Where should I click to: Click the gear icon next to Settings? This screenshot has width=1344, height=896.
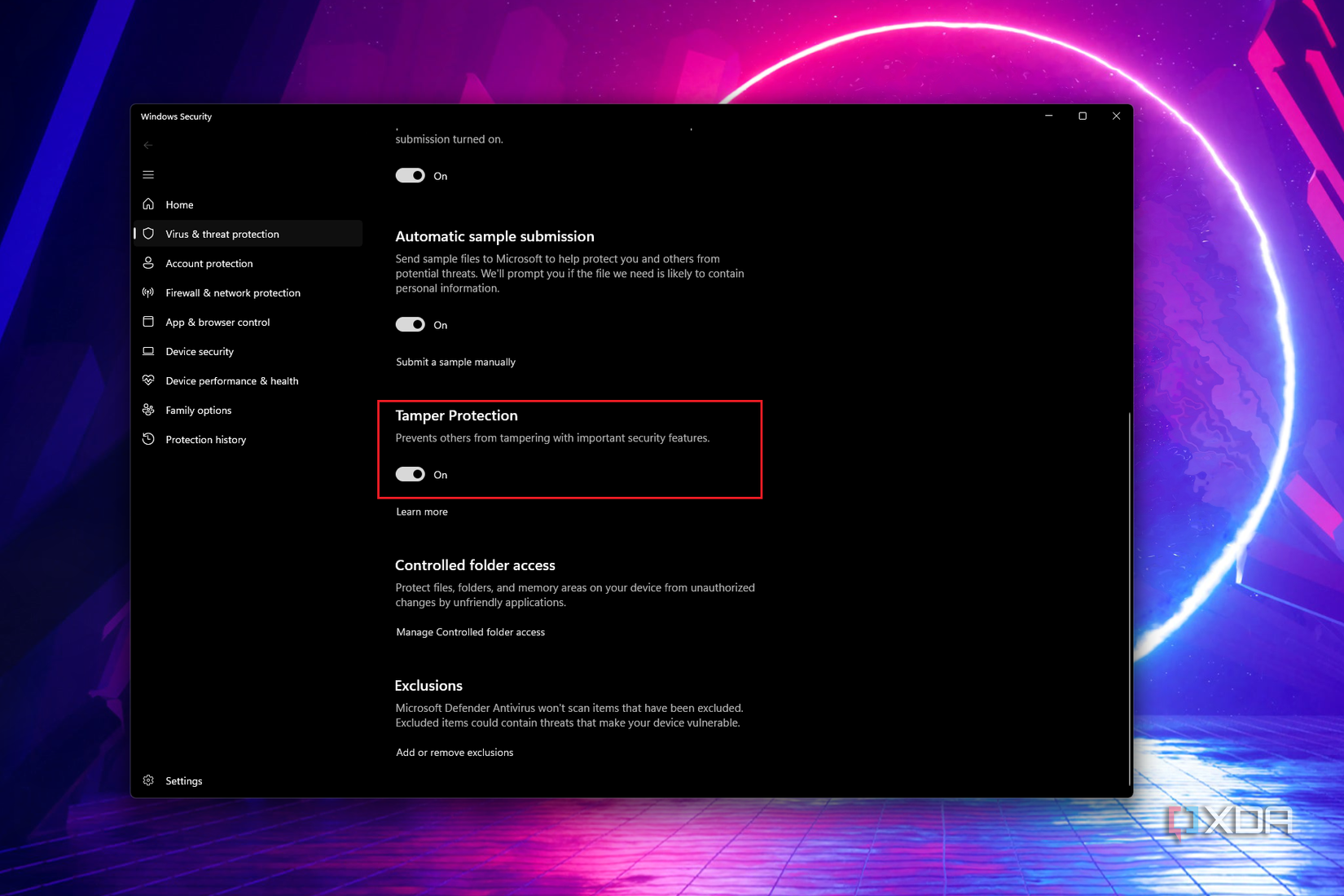point(148,780)
